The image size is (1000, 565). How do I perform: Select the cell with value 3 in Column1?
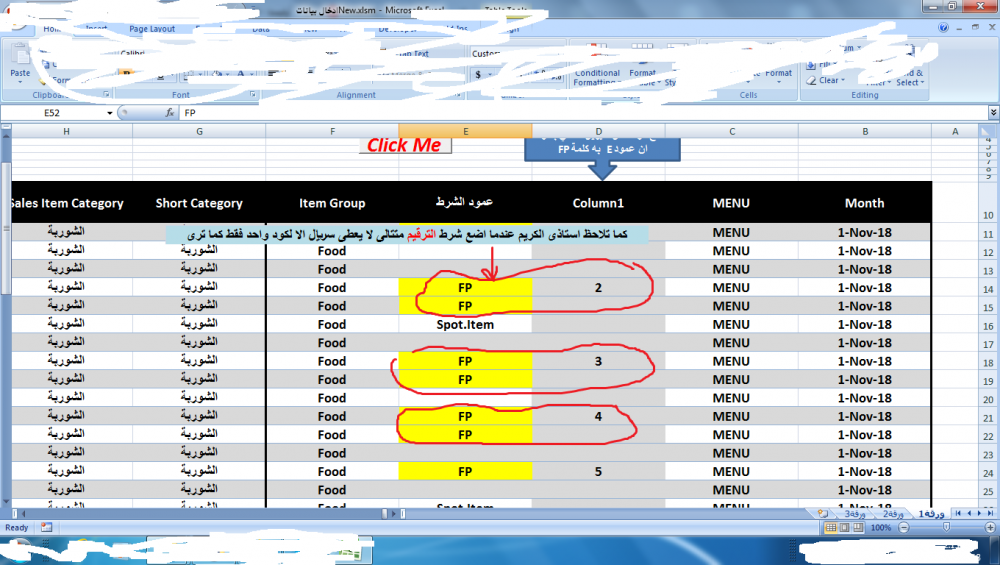(x=598, y=362)
